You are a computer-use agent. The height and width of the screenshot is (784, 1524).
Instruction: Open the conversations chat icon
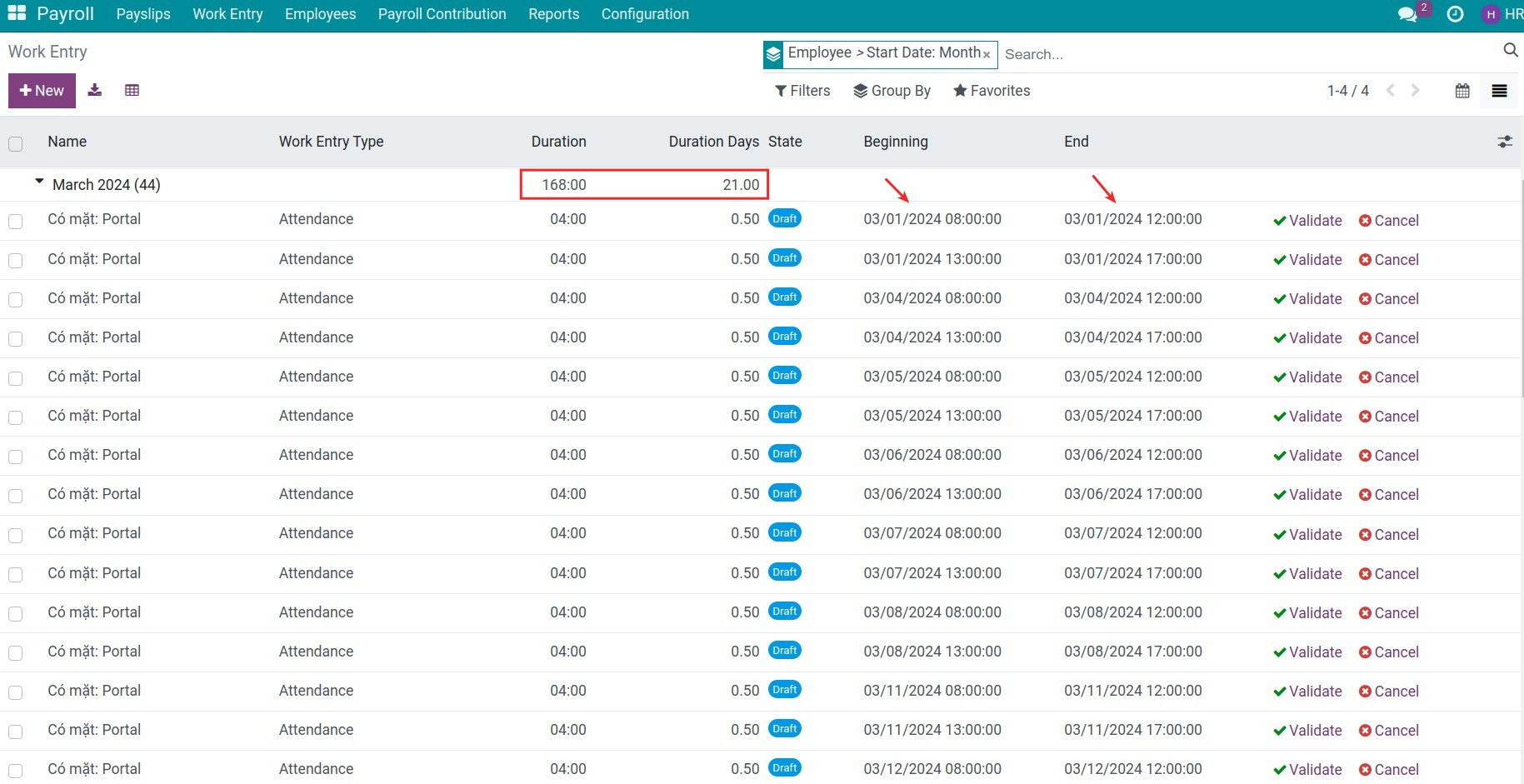click(1407, 14)
